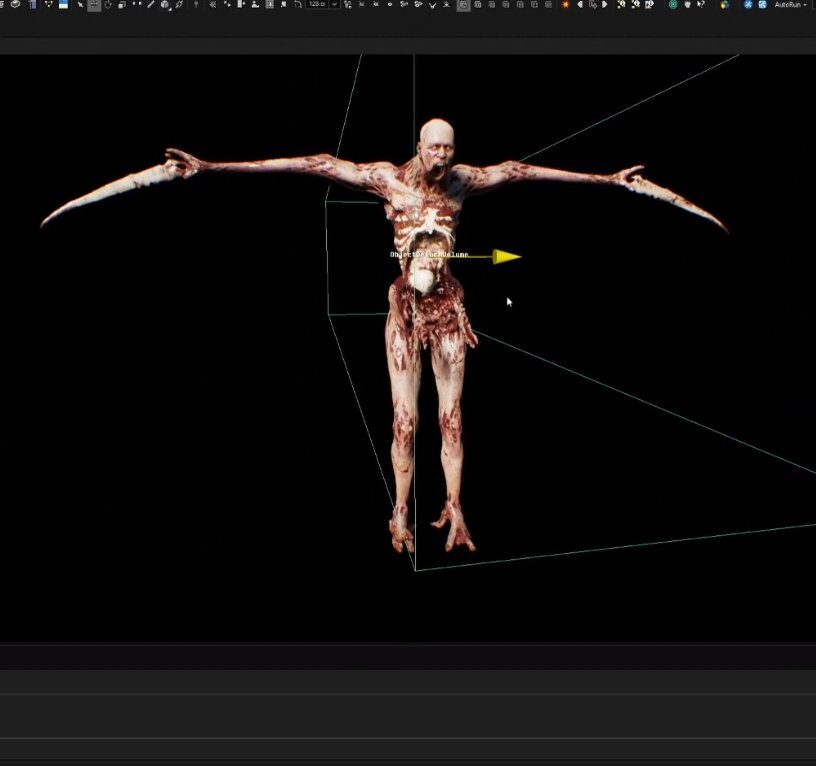
Task: Click the yellow arrow gizmo cone
Action: (x=507, y=257)
